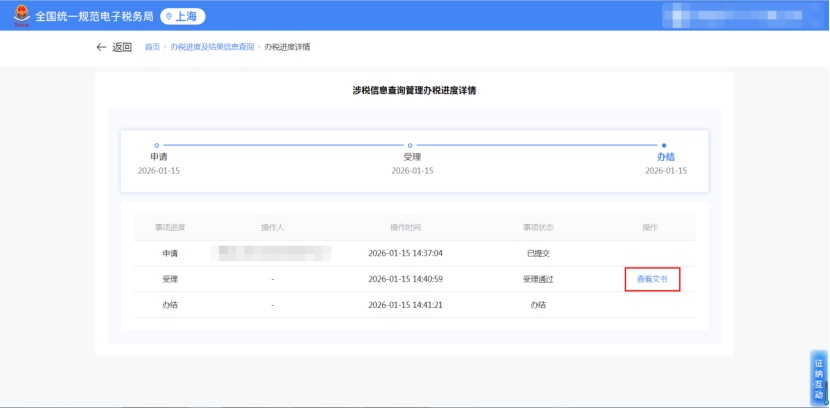Click the 全国统一规范电子税务局 title
This screenshot has height=409, width=830.
[94, 16]
